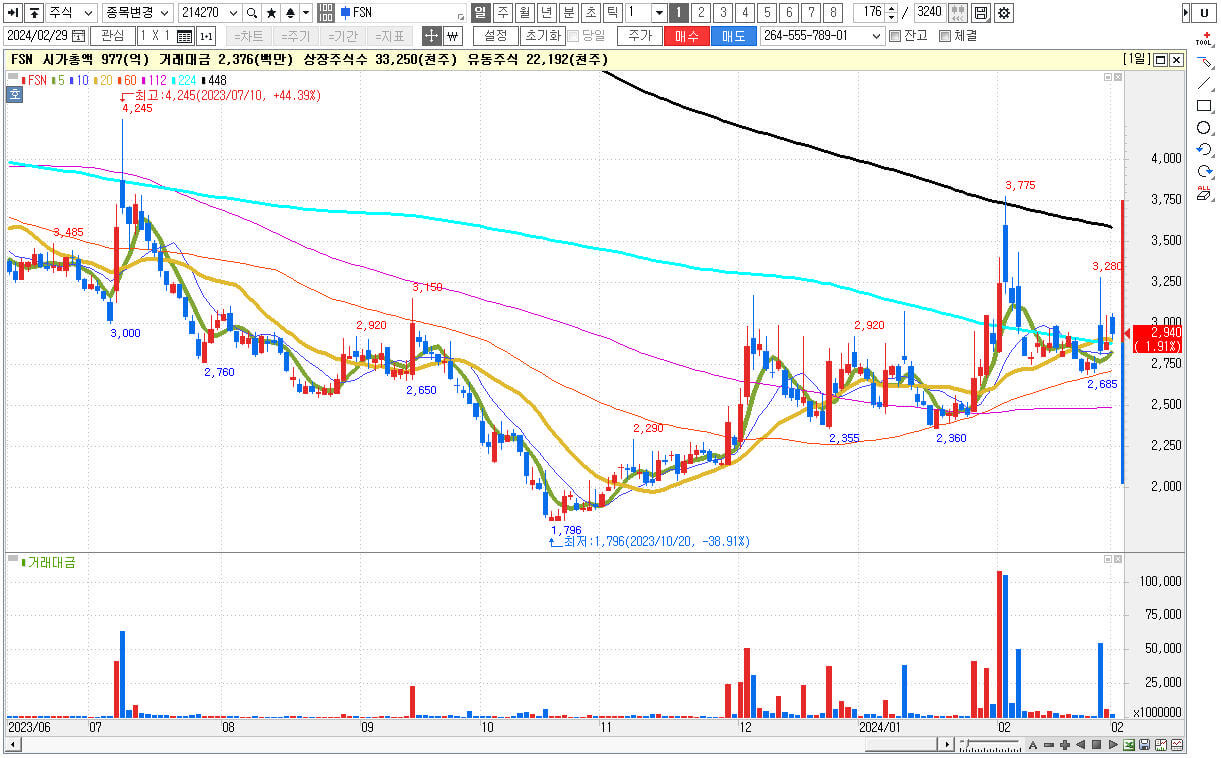
Task: Activate the crosshair cursor icon
Action: coord(431,36)
